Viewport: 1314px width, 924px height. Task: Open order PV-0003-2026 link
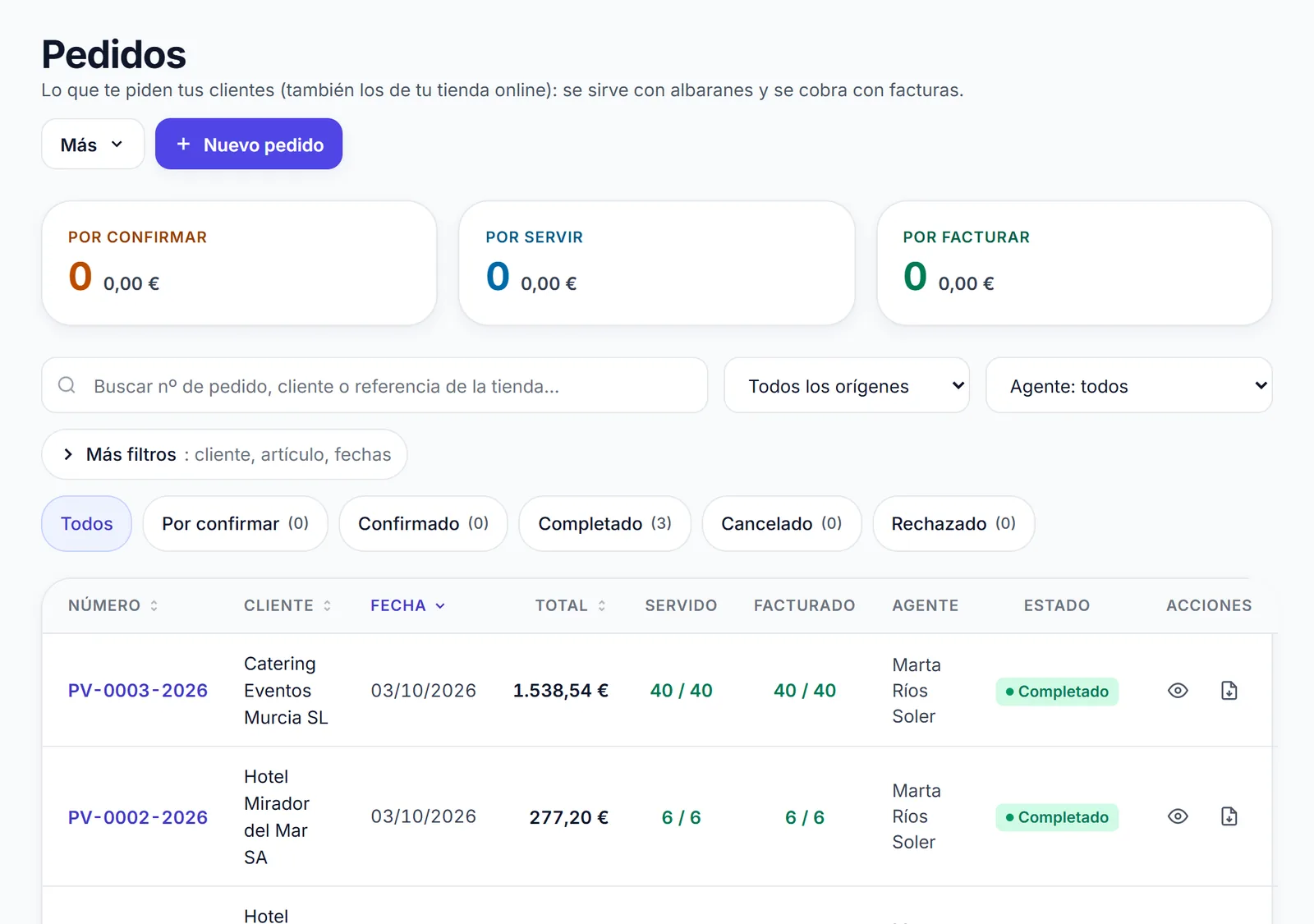tap(138, 691)
